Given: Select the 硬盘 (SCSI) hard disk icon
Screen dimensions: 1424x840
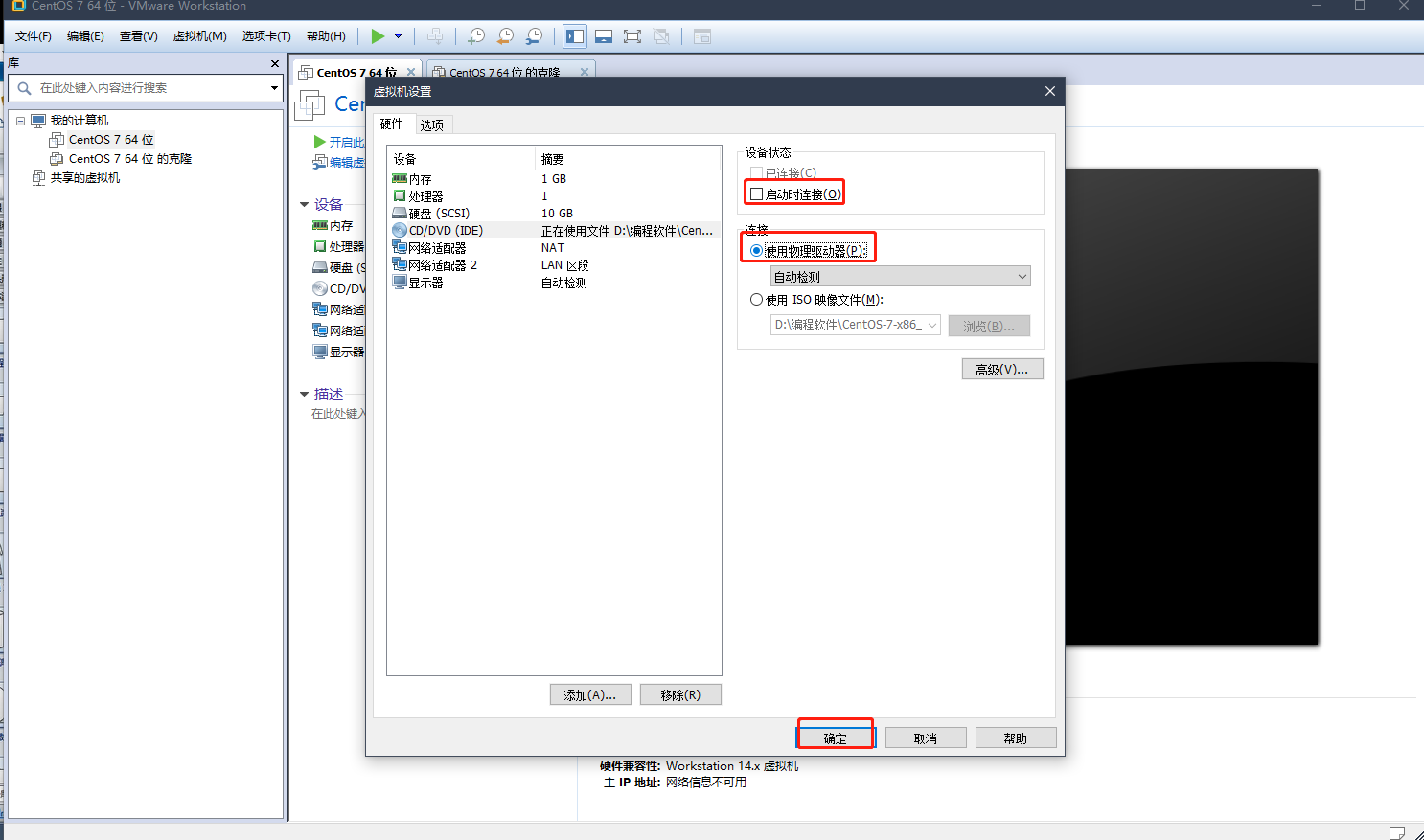Looking at the screenshot, I should pyautogui.click(x=400, y=214).
